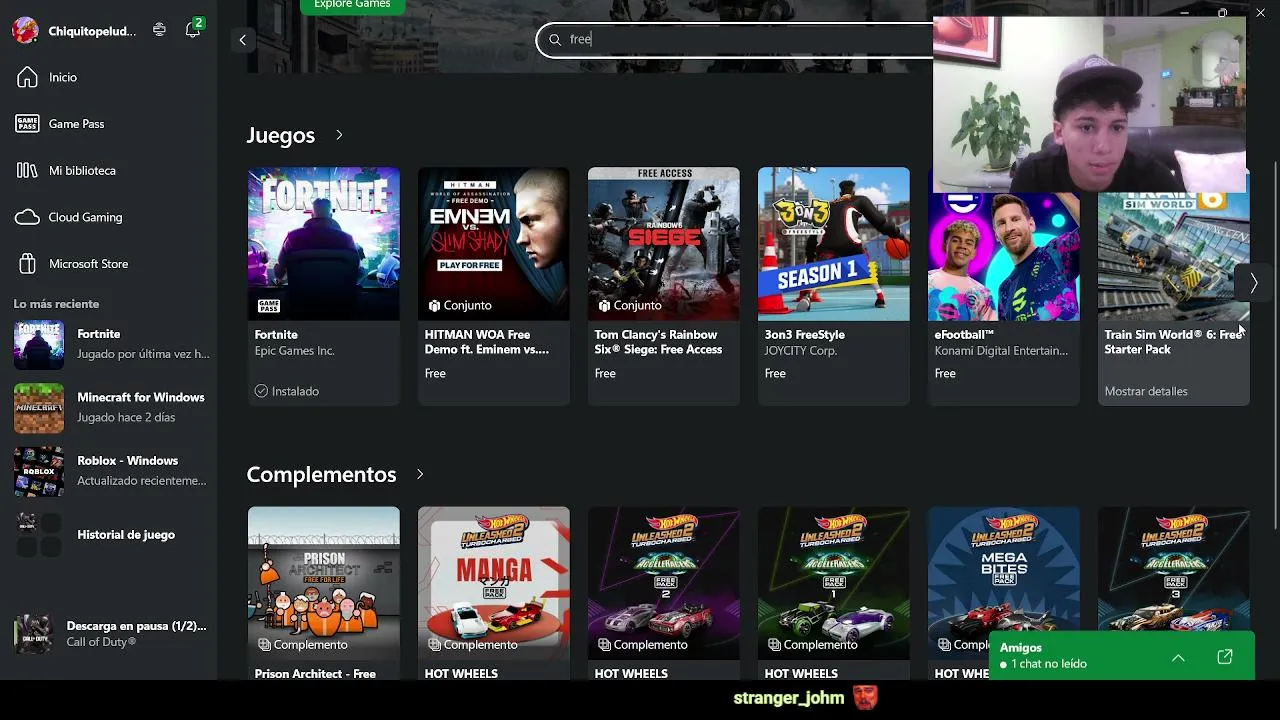Image resolution: width=1280 pixels, height=720 pixels.
Task: Open the Chiquitopelud profile avatar
Action: (25, 30)
